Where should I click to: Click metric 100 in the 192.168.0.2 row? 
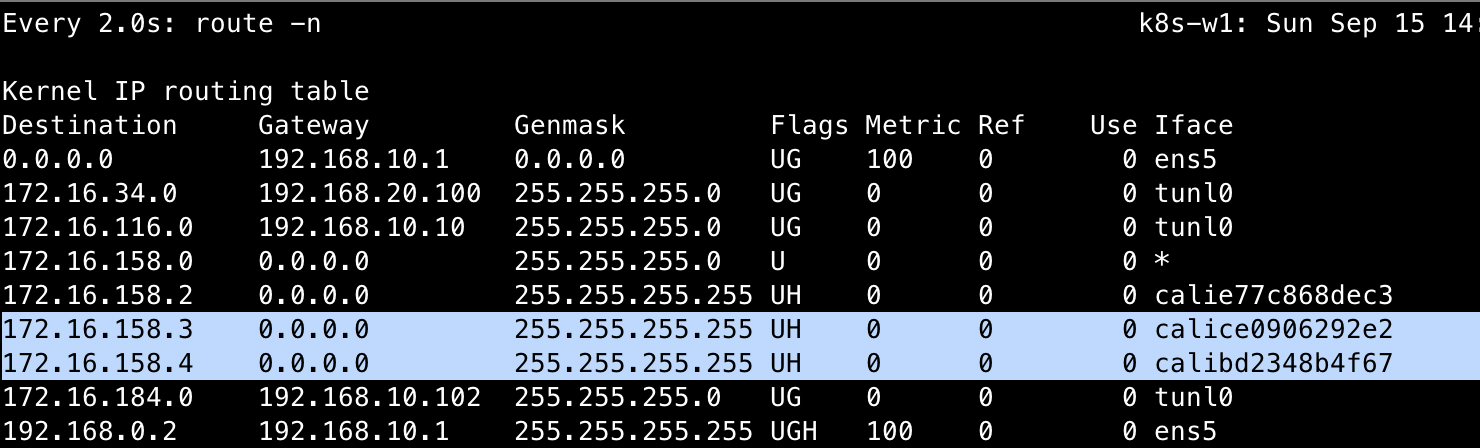[x=890, y=431]
